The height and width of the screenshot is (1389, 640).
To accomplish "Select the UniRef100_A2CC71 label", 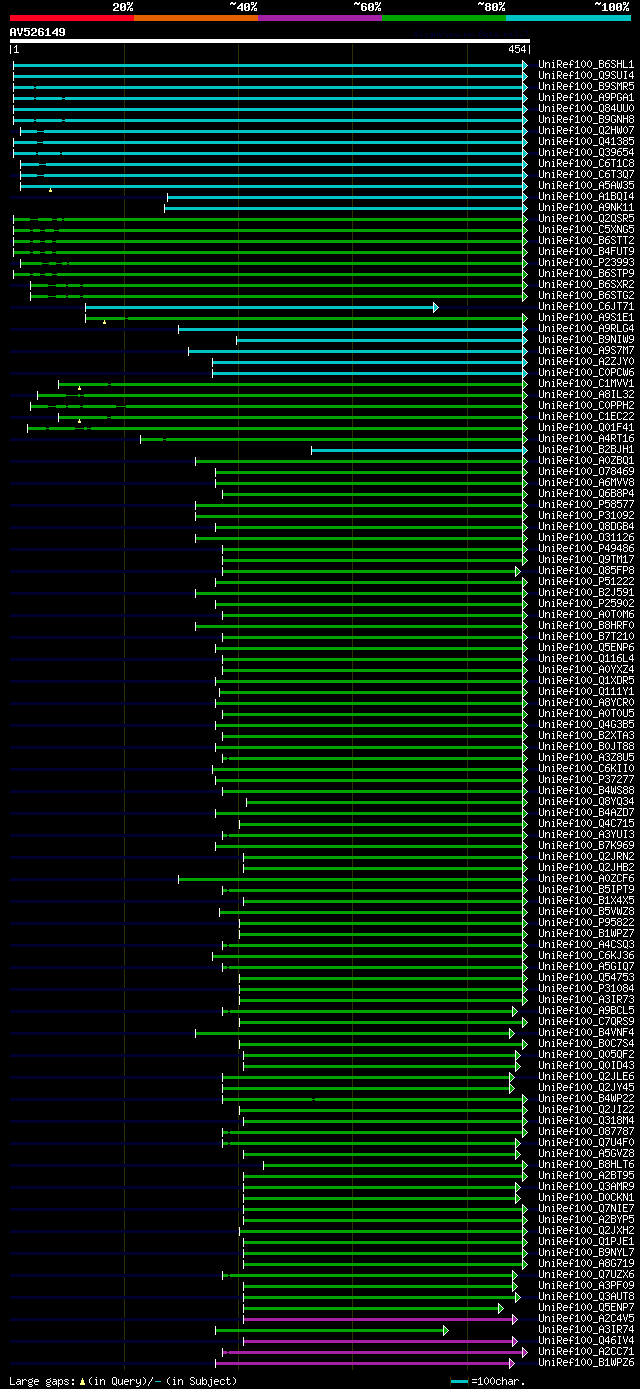I will (x=586, y=1351).
